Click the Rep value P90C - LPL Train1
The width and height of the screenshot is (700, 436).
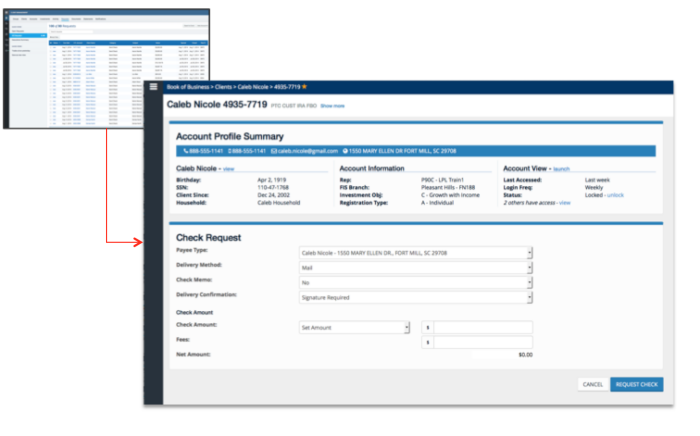tap(442, 180)
